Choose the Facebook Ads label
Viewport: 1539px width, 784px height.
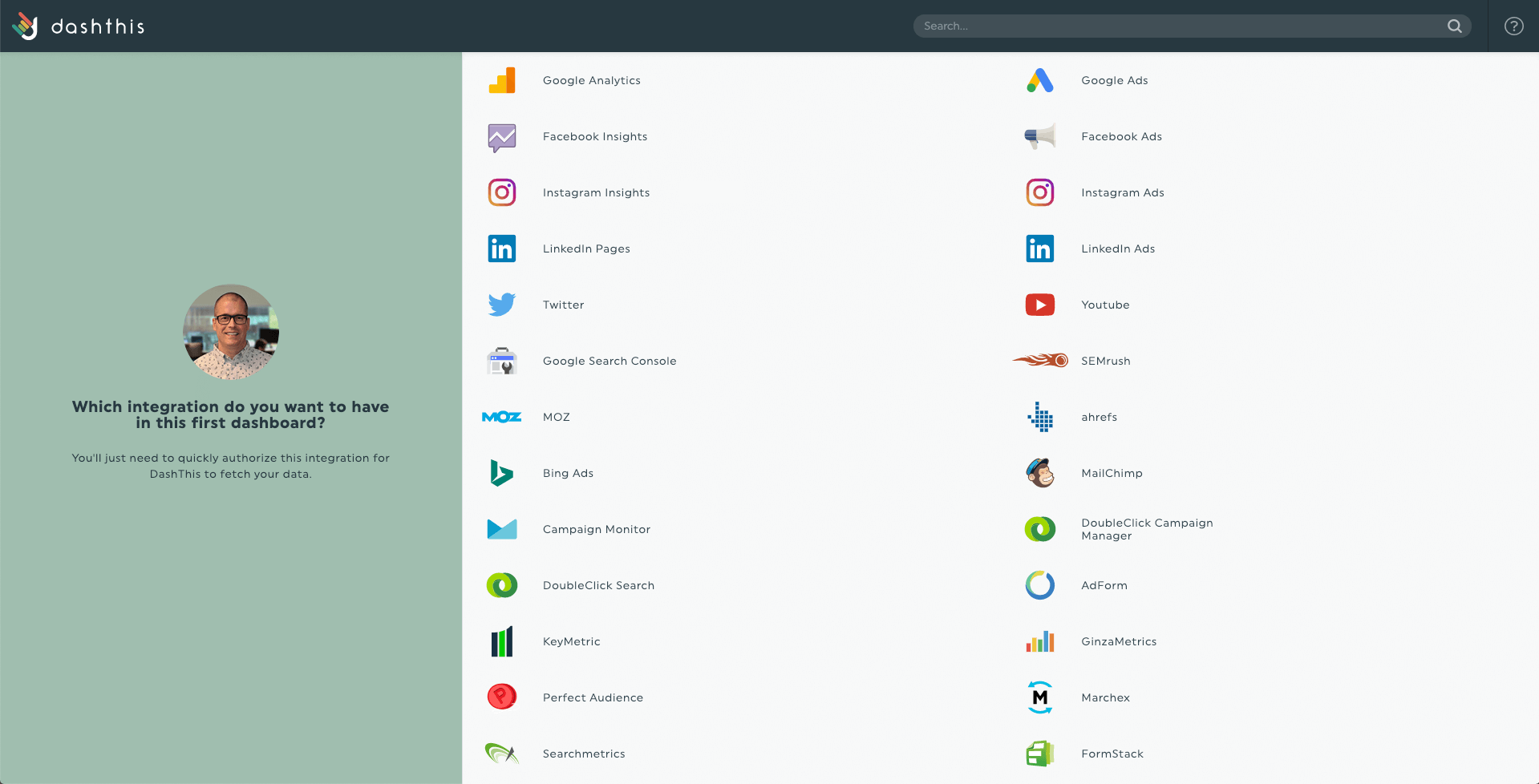tap(1122, 136)
